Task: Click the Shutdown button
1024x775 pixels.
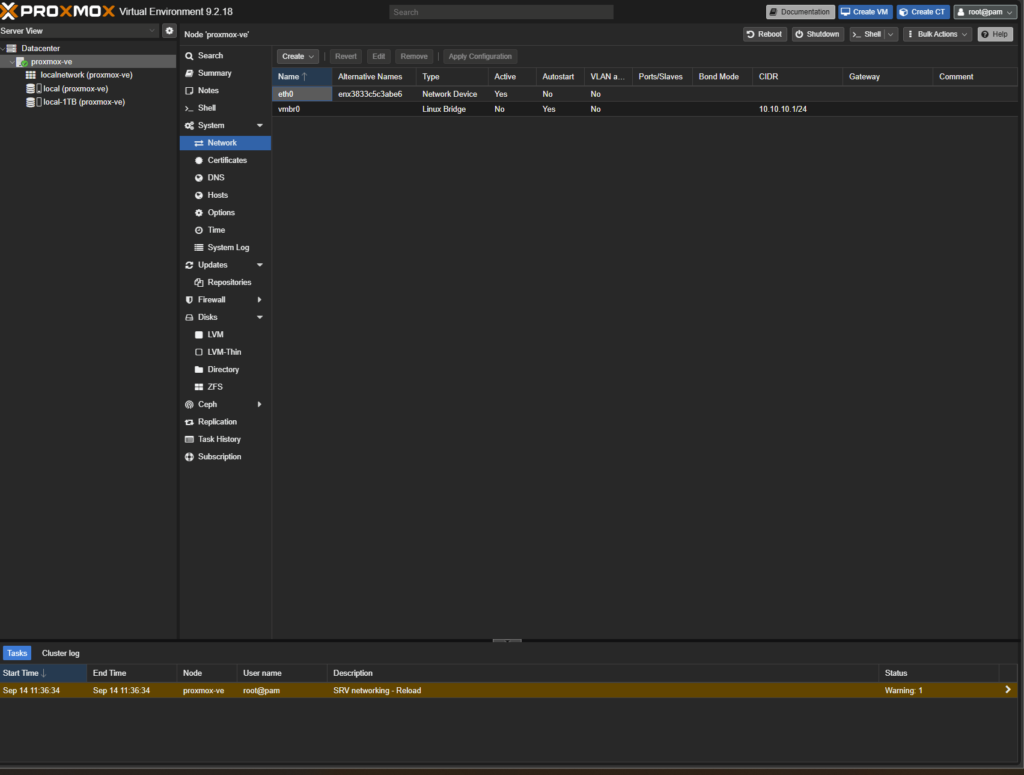Action: 818,34
